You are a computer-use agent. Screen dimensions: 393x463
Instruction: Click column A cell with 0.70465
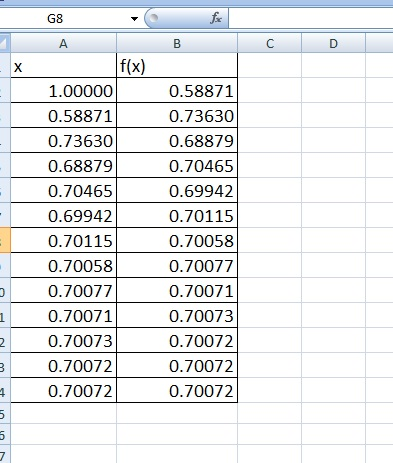pyautogui.click(x=64, y=190)
